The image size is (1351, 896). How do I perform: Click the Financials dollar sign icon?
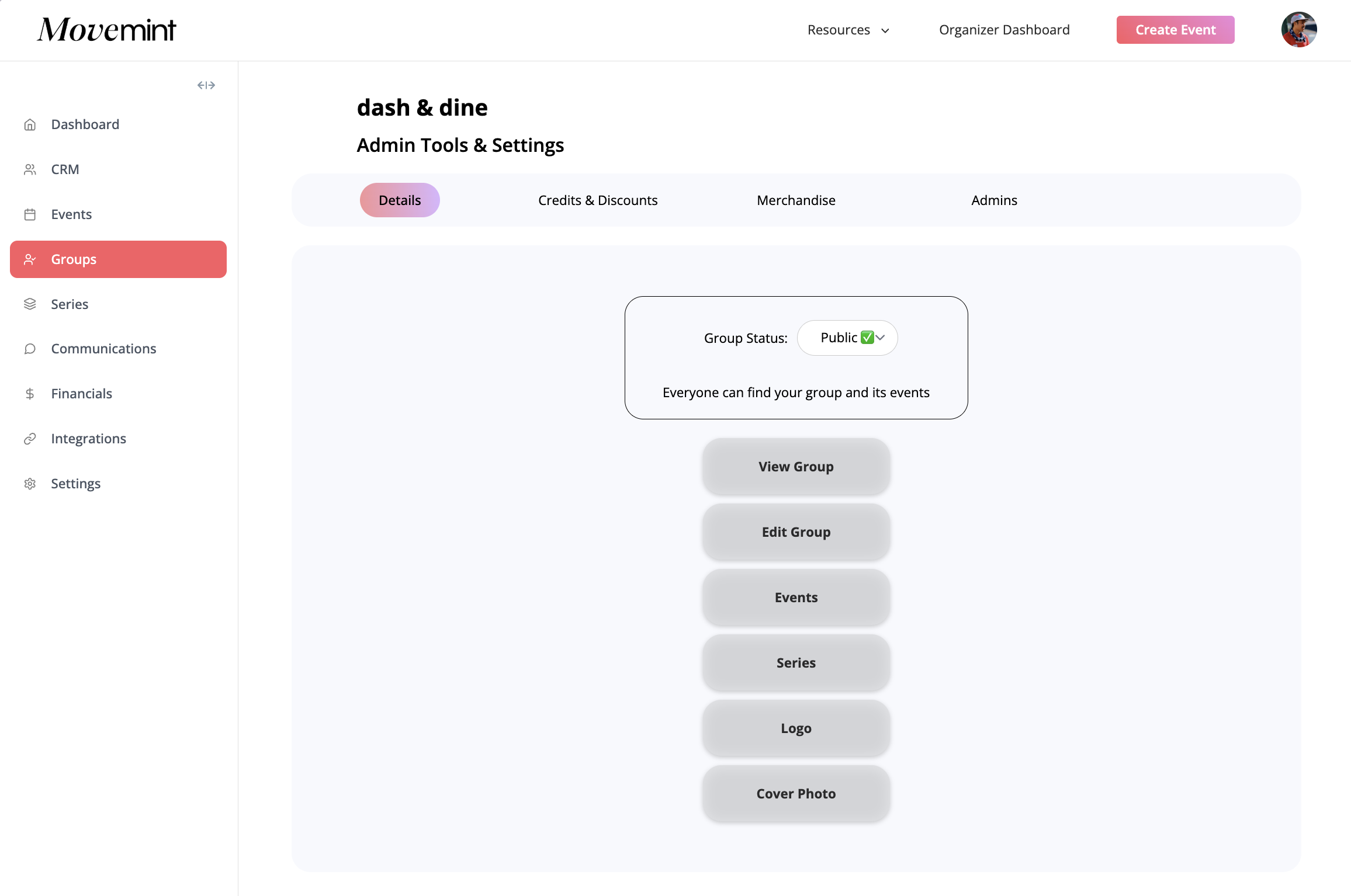[x=30, y=394]
